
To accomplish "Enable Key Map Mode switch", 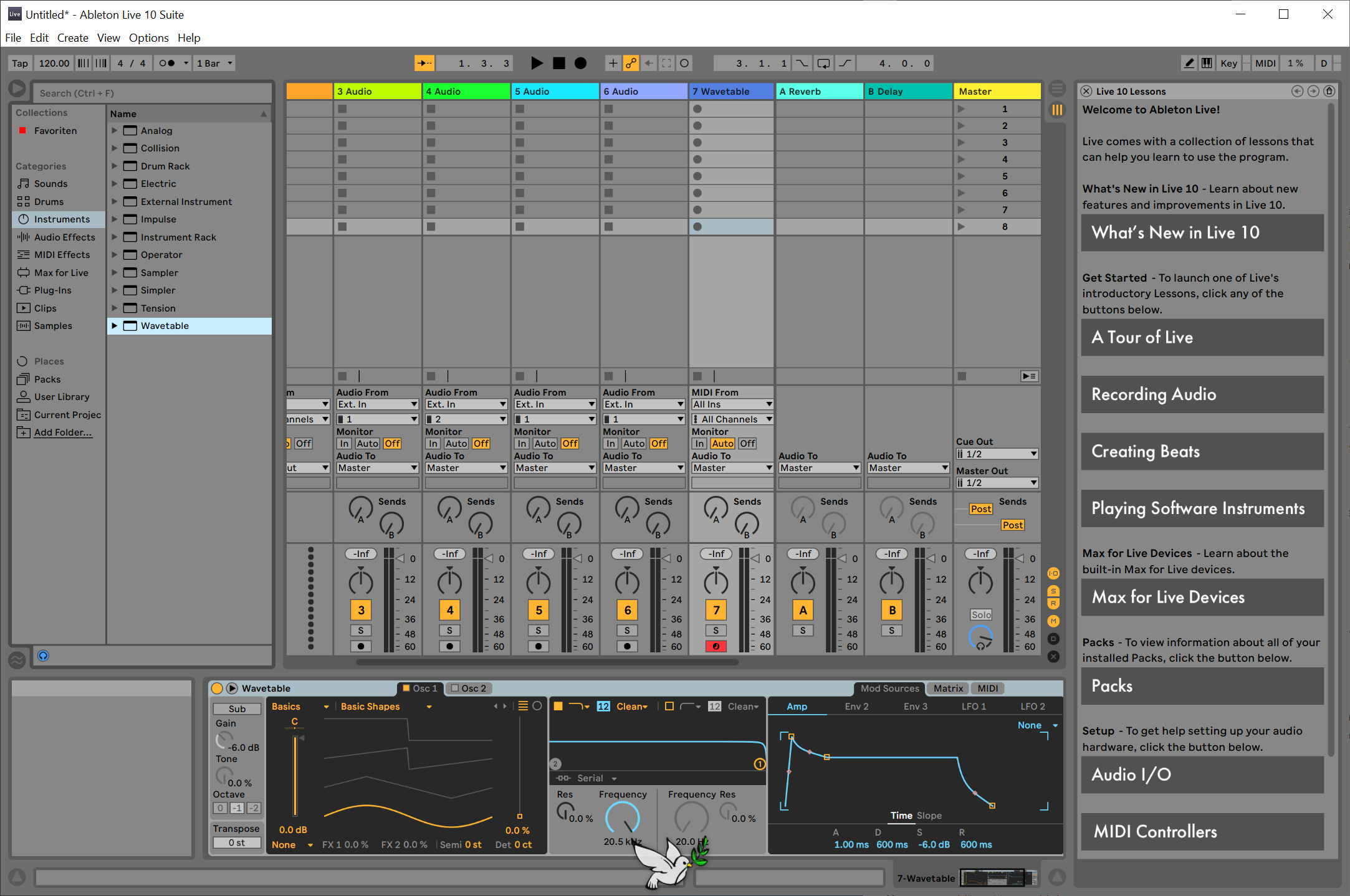I will (1228, 64).
